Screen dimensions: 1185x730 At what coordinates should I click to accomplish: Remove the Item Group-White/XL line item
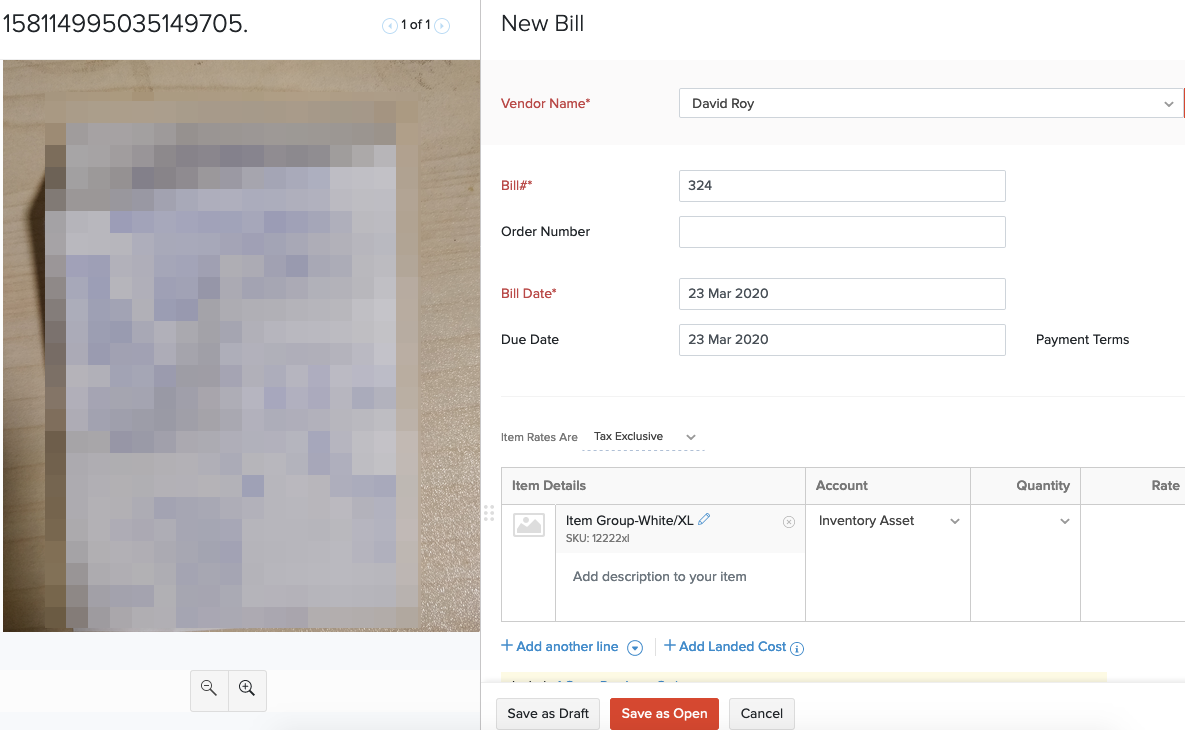(x=789, y=522)
